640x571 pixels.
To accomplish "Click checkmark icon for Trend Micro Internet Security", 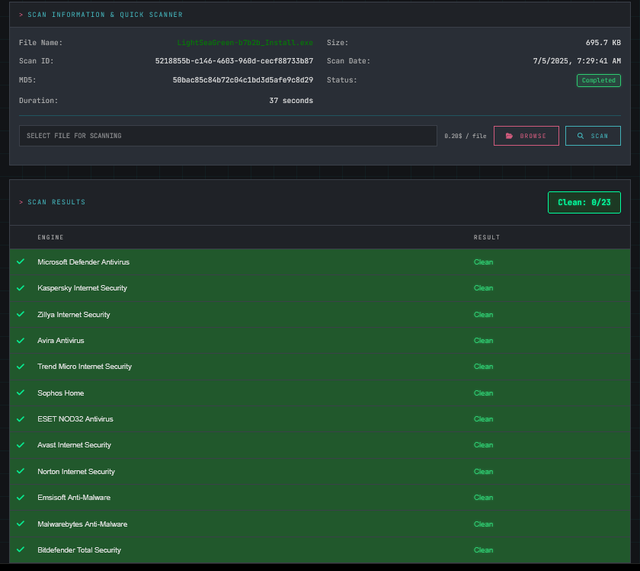I will [20, 367].
